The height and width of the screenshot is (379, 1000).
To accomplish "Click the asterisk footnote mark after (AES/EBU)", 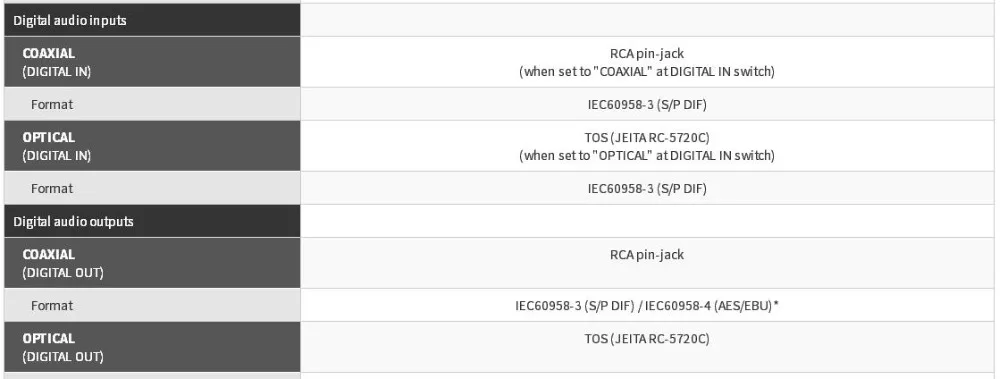I will (776, 305).
